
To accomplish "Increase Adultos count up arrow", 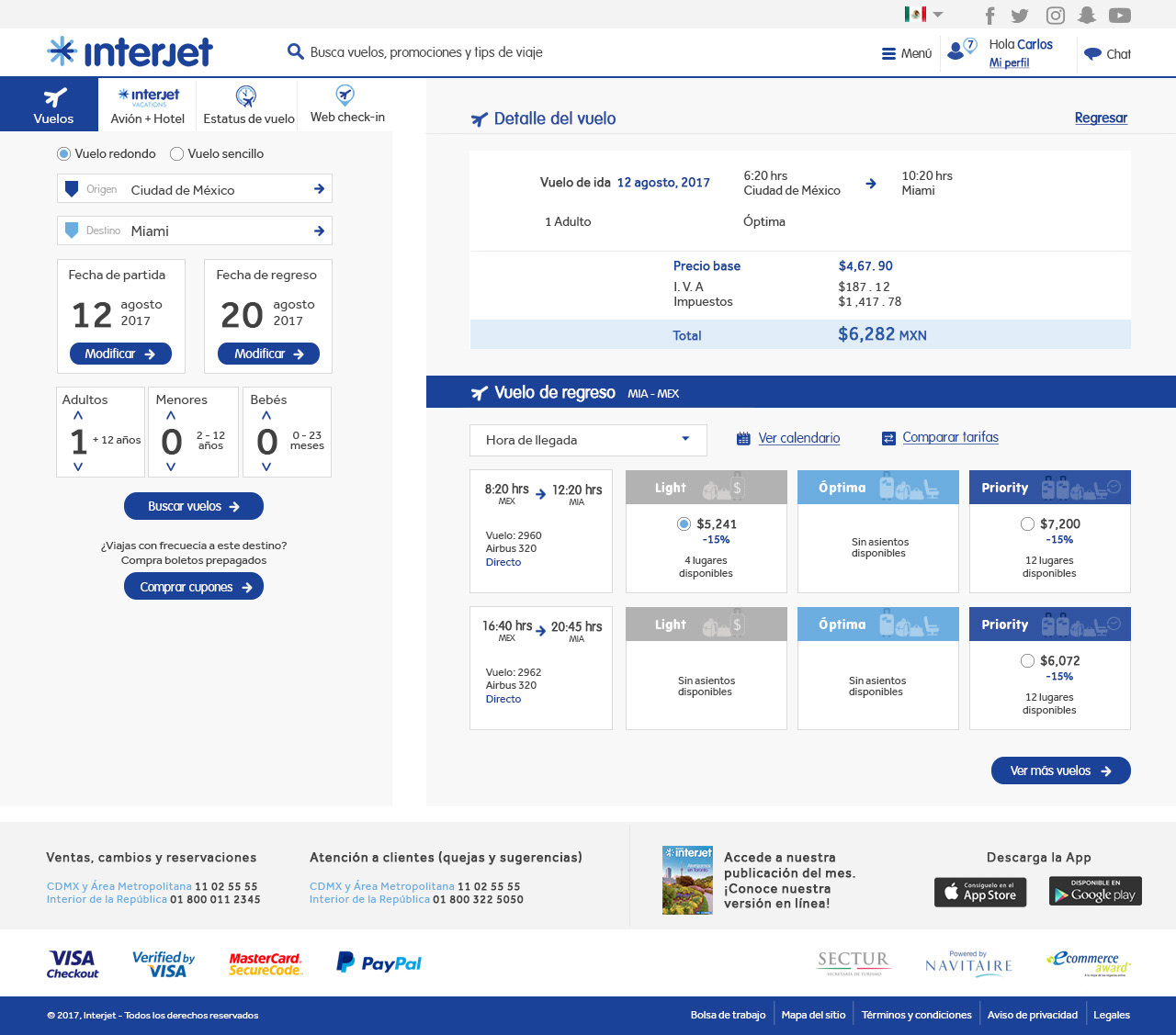I will [78, 416].
